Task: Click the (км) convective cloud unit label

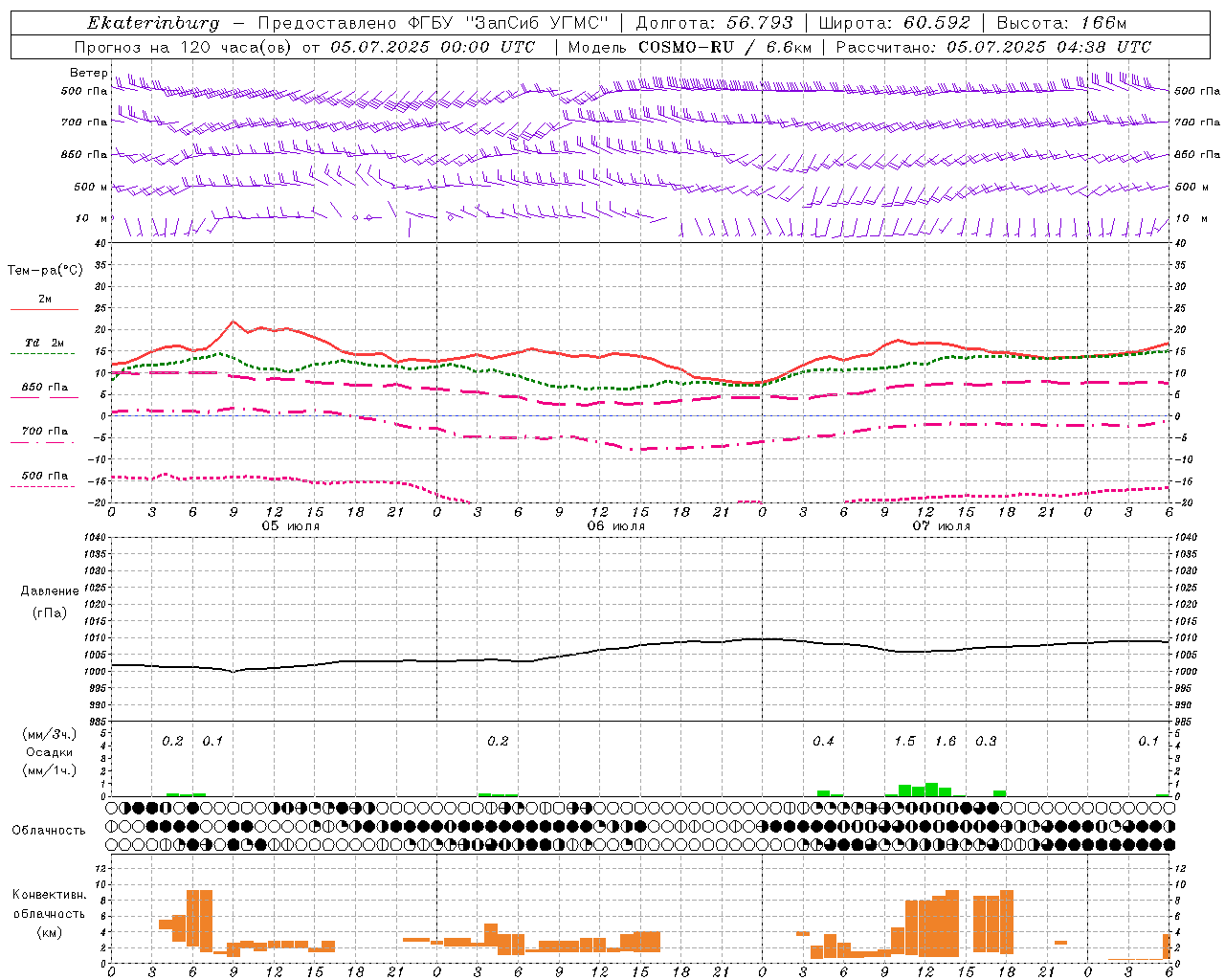Action: tap(50, 932)
